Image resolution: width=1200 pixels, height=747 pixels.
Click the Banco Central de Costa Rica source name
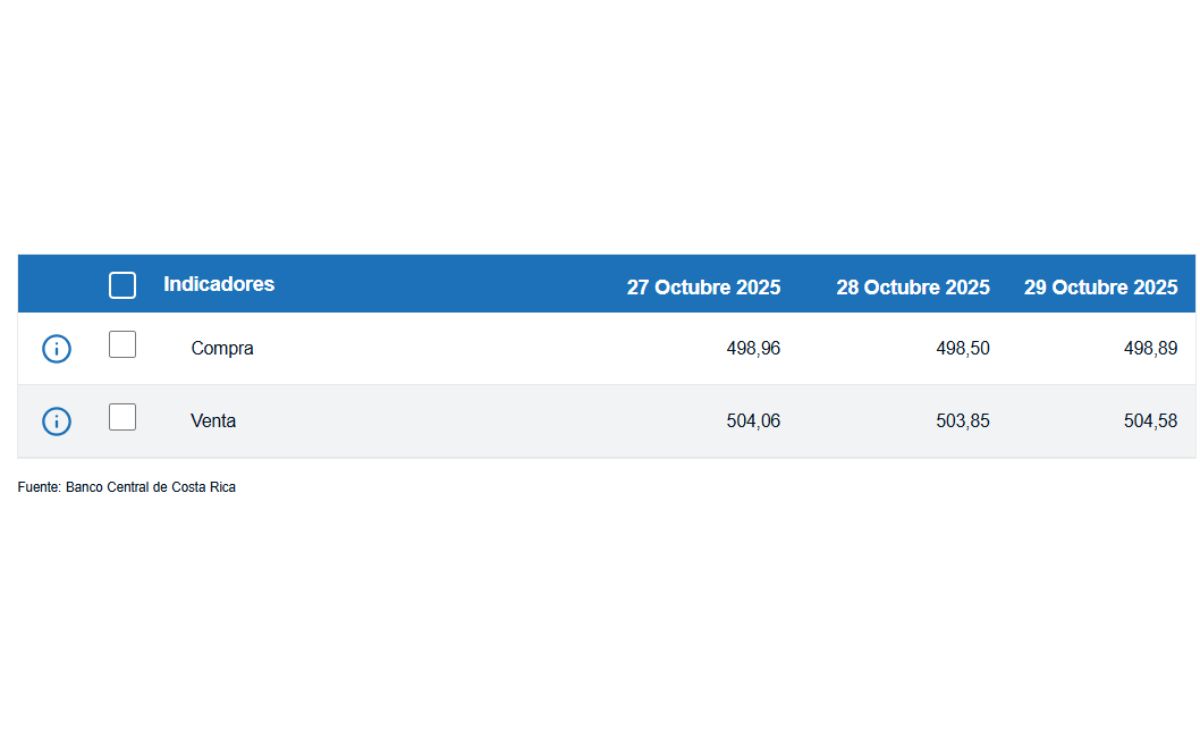[x=151, y=488]
